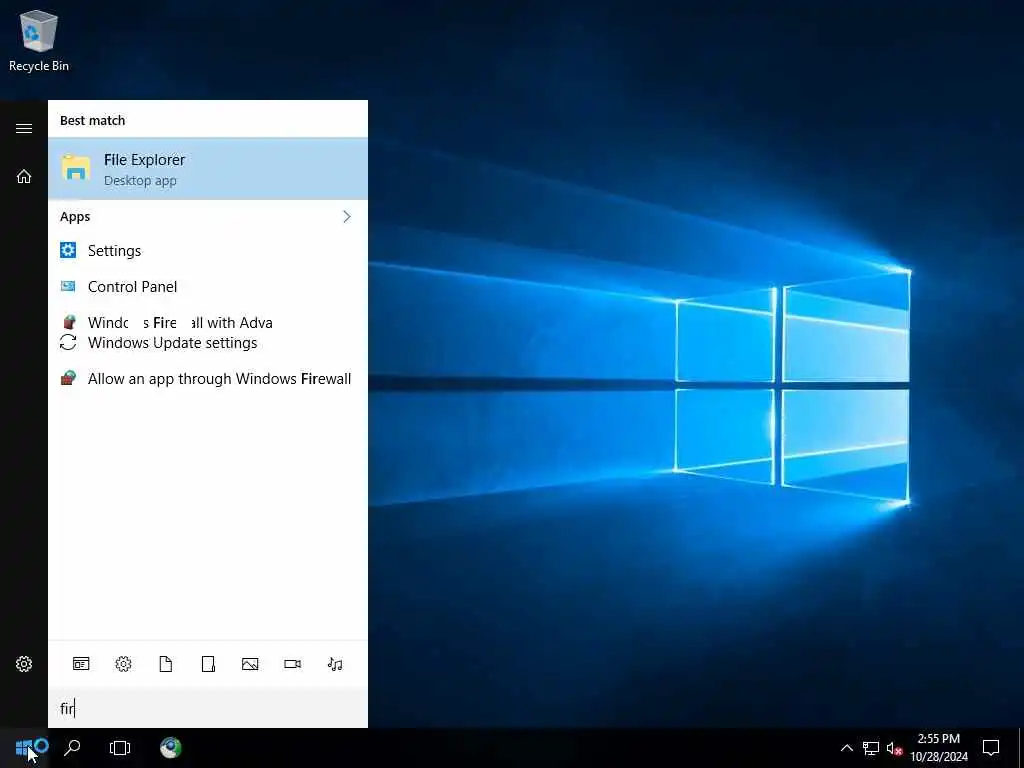Show hidden system tray icons
Viewport: 1024px width, 768px height.
pyautogui.click(x=846, y=748)
